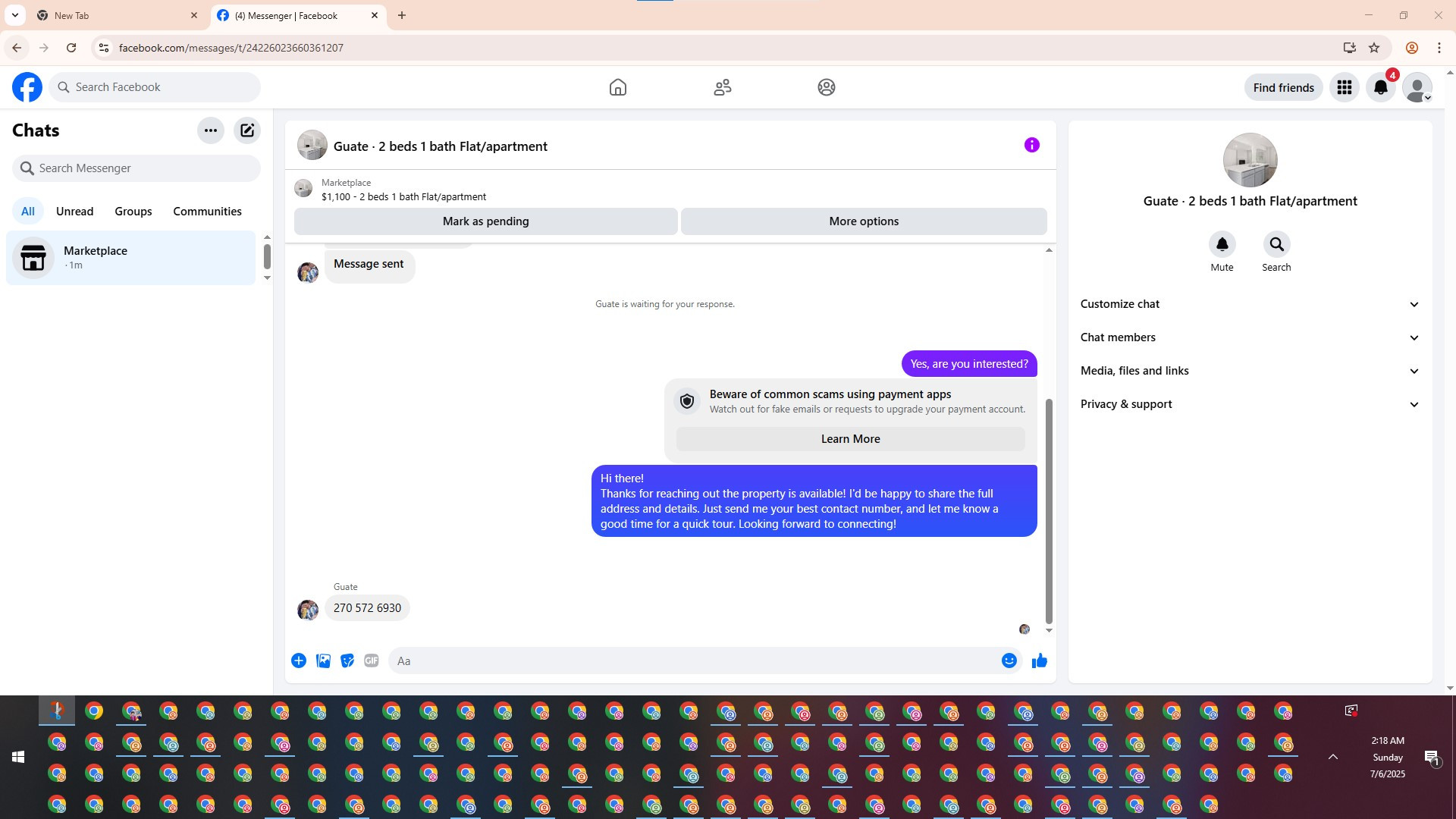The height and width of the screenshot is (819, 1456).
Task: Toggle the conversation information panel
Action: (1031, 145)
